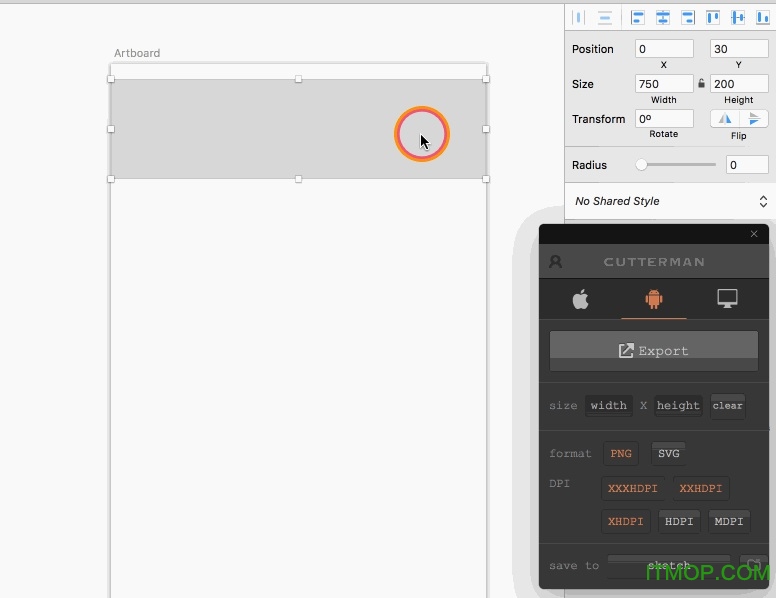The image size is (776, 598).
Task: Click the Radius slider handle
Action: coord(641,165)
